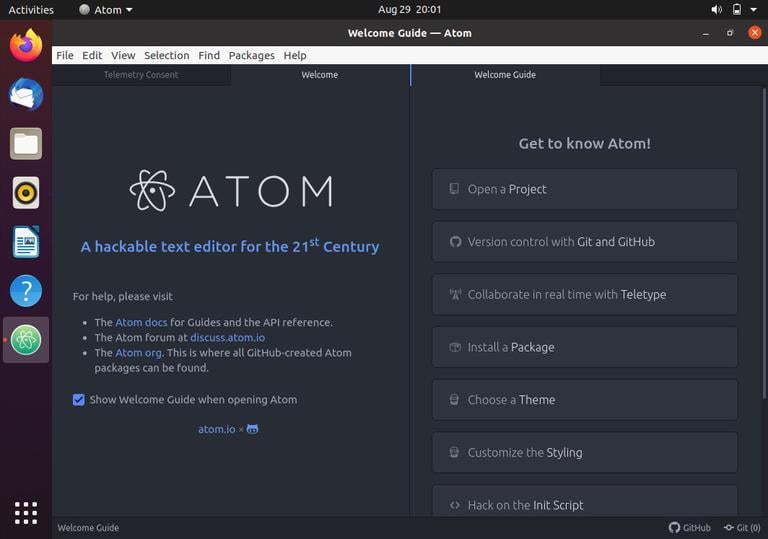Click the 'For help, please visit' text
Screen dimensions: 768x539
(122, 296)
